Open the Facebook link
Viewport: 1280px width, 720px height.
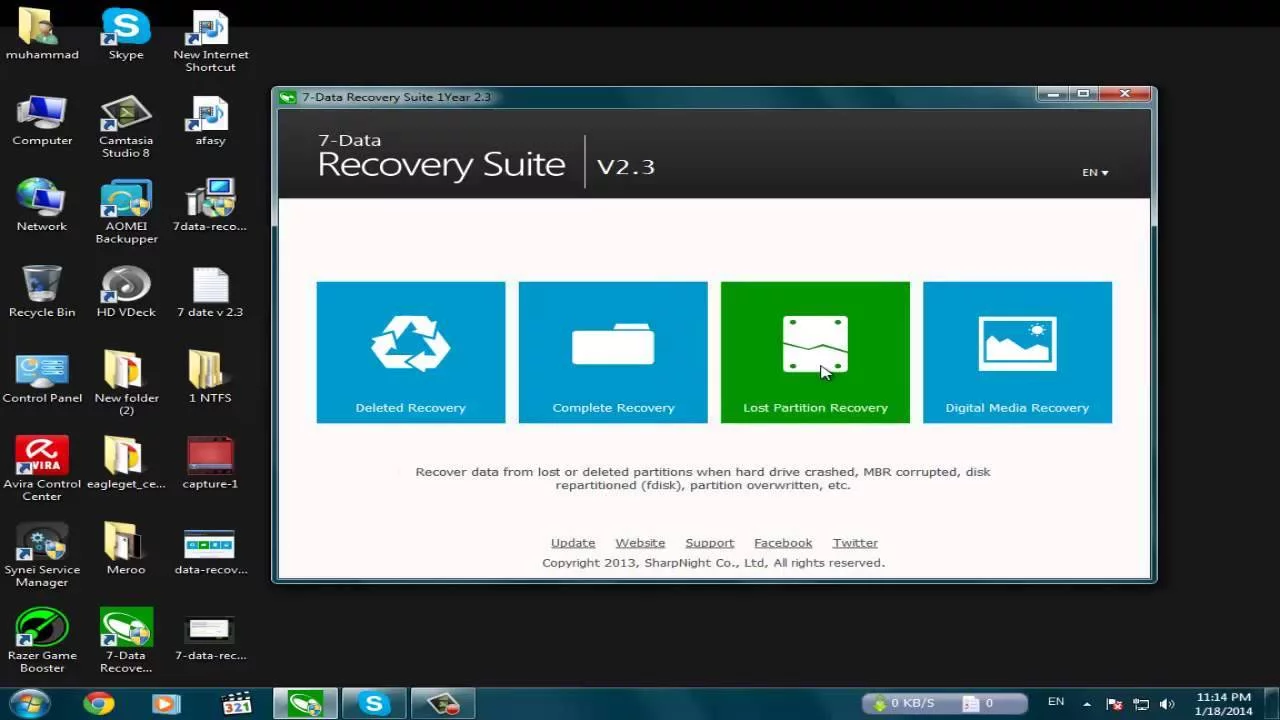click(783, 543)
